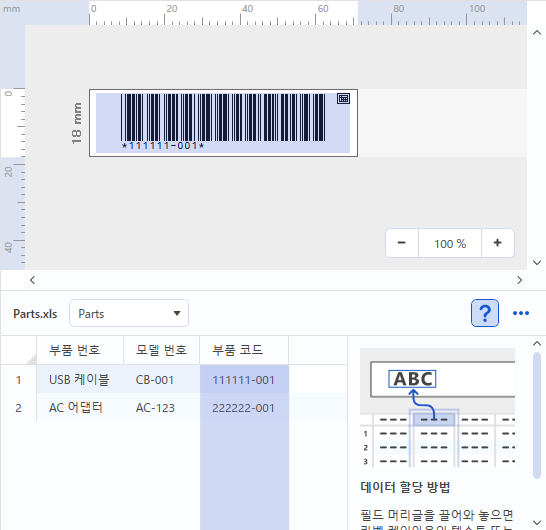Click the 111111-001 cell
This screenshot has height=530, width=546.
[244, 380]
